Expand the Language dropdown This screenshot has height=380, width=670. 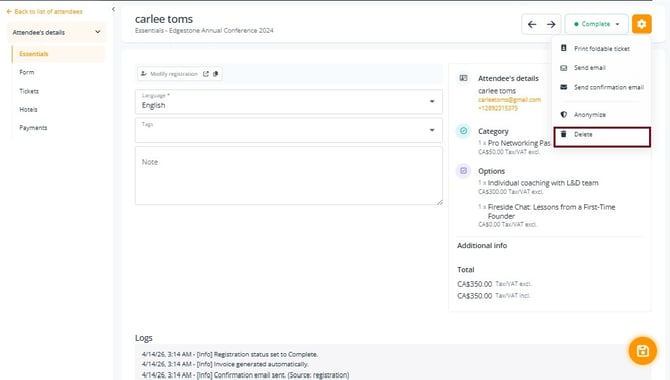click(x=288, y=101)
